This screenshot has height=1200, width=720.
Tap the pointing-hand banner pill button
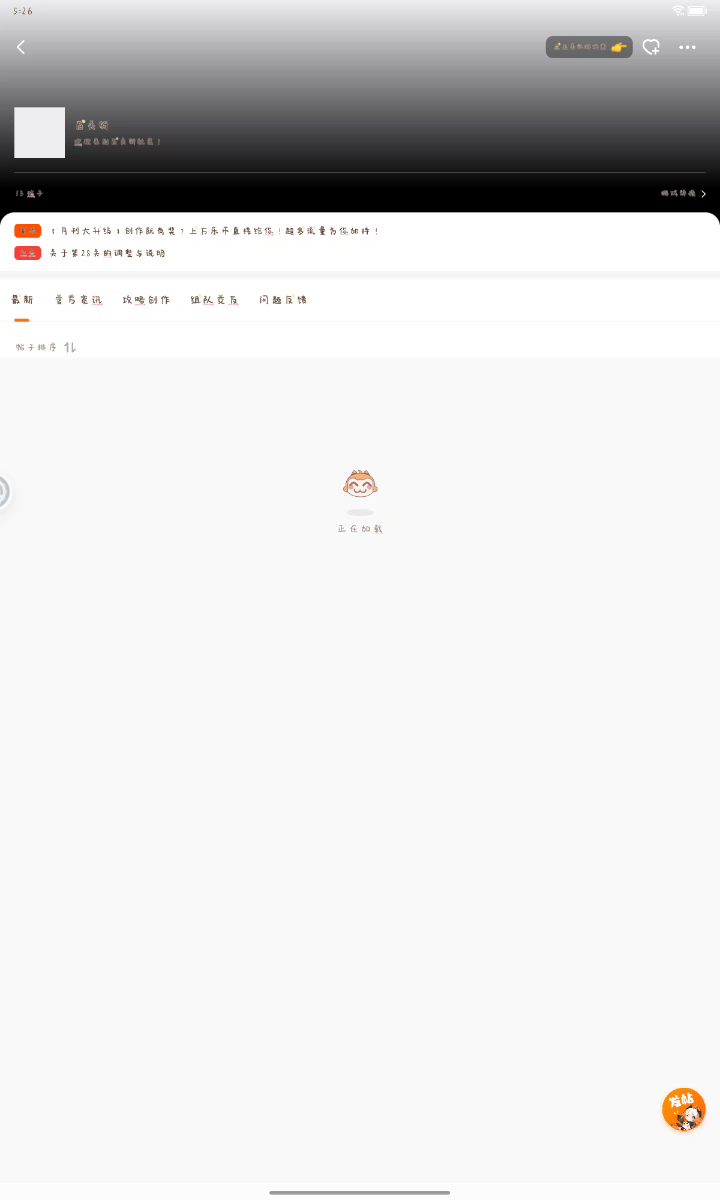[589, 47]
